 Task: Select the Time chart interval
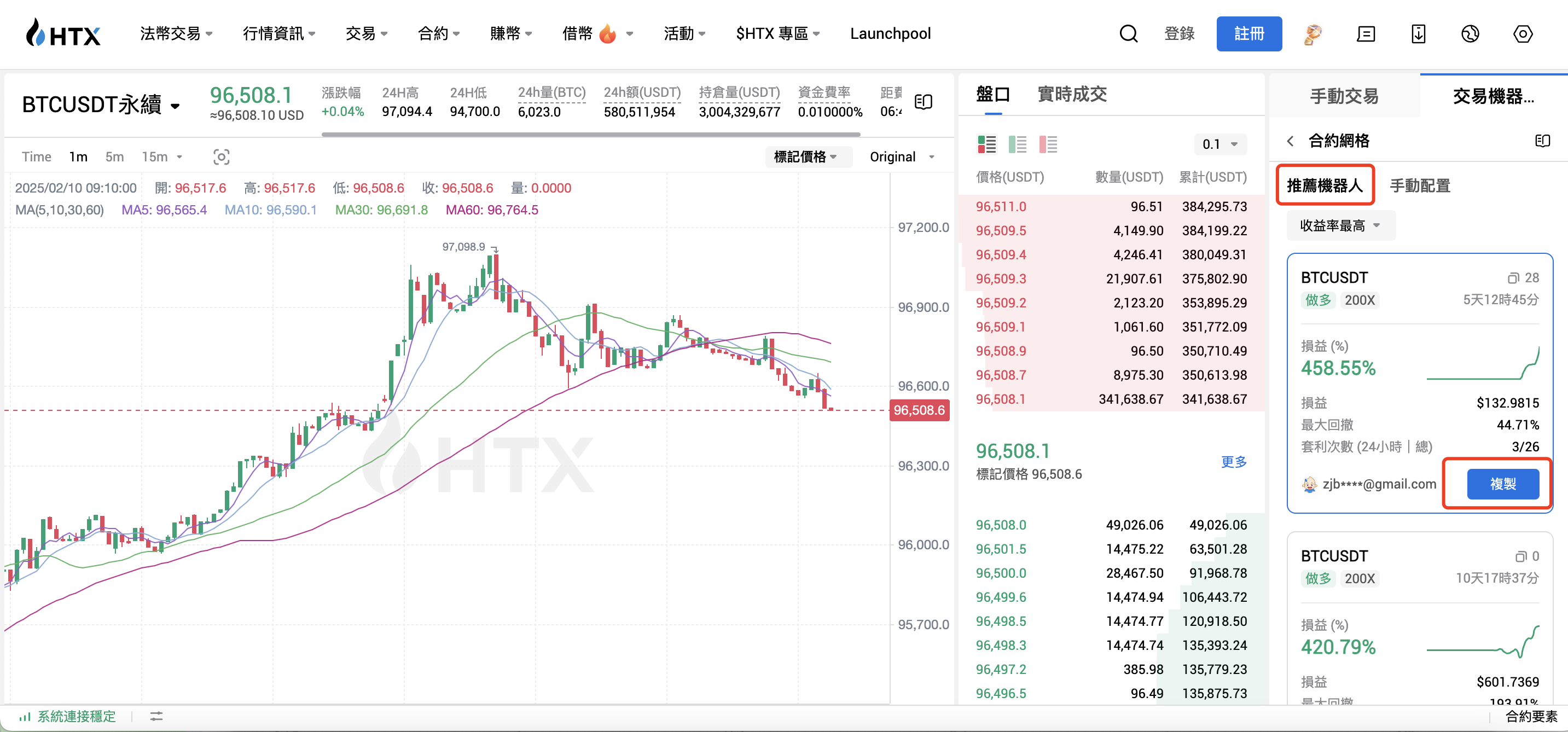tap(37, 157)
